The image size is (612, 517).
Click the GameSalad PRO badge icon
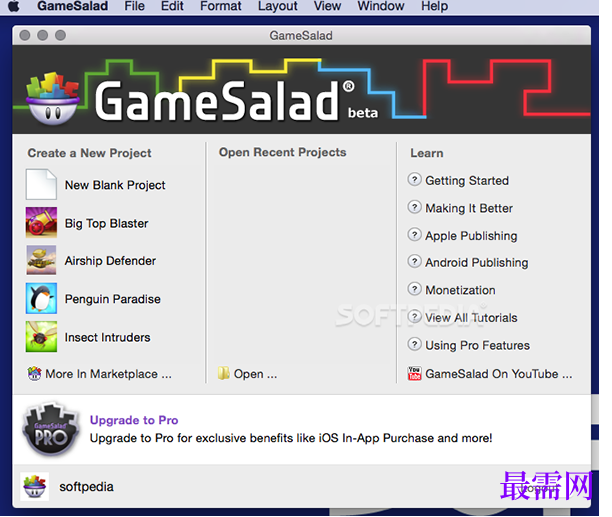tap(51, 429)
